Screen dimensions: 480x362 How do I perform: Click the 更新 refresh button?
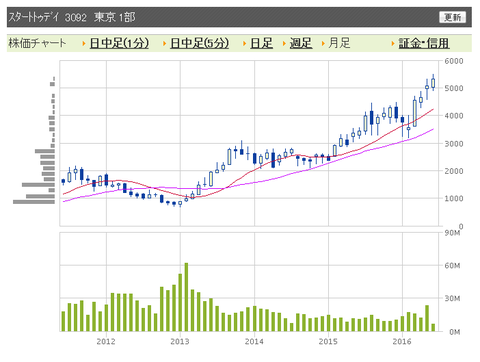click(452, 17)
